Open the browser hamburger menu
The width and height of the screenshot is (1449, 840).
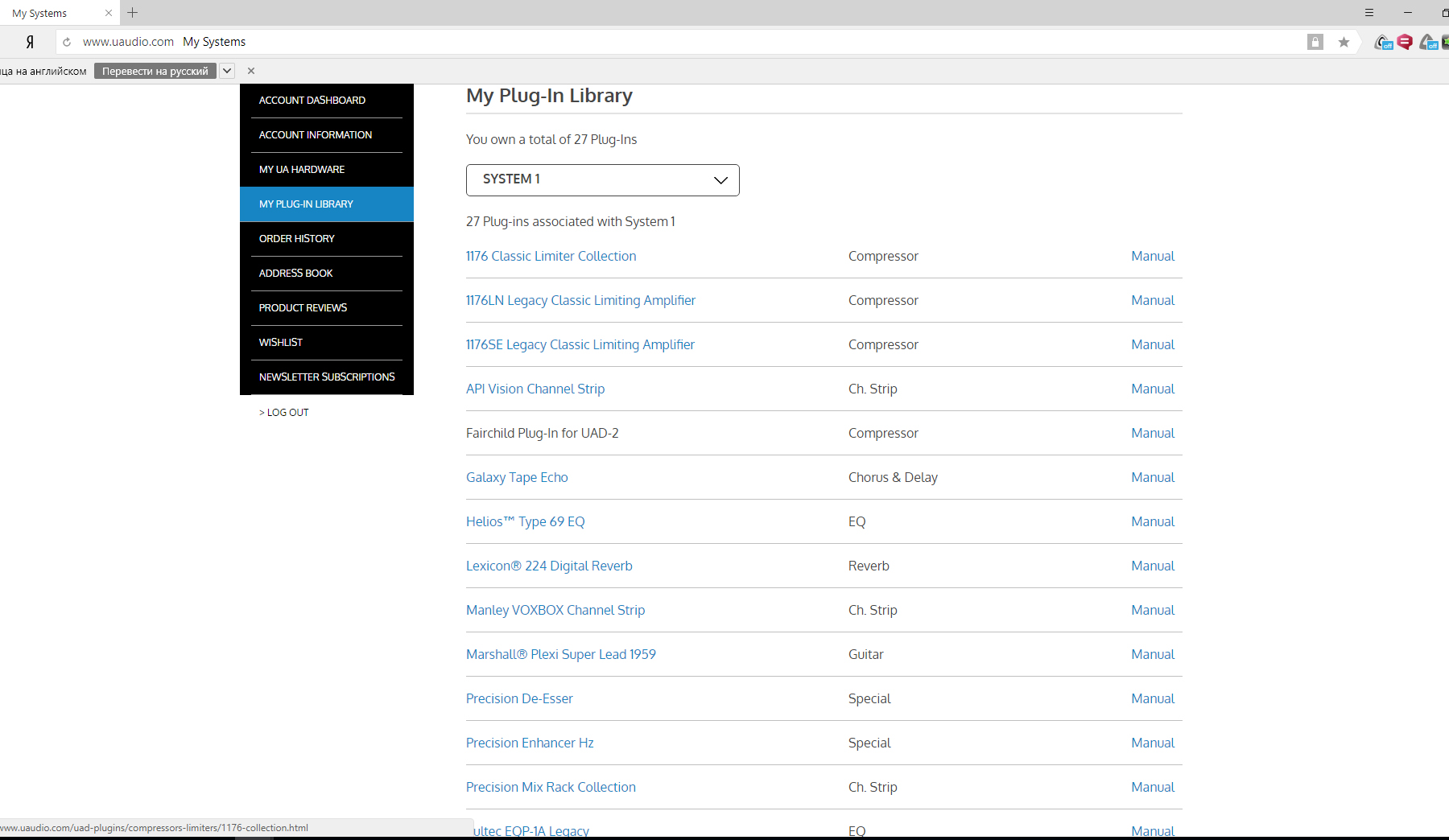1369,13
